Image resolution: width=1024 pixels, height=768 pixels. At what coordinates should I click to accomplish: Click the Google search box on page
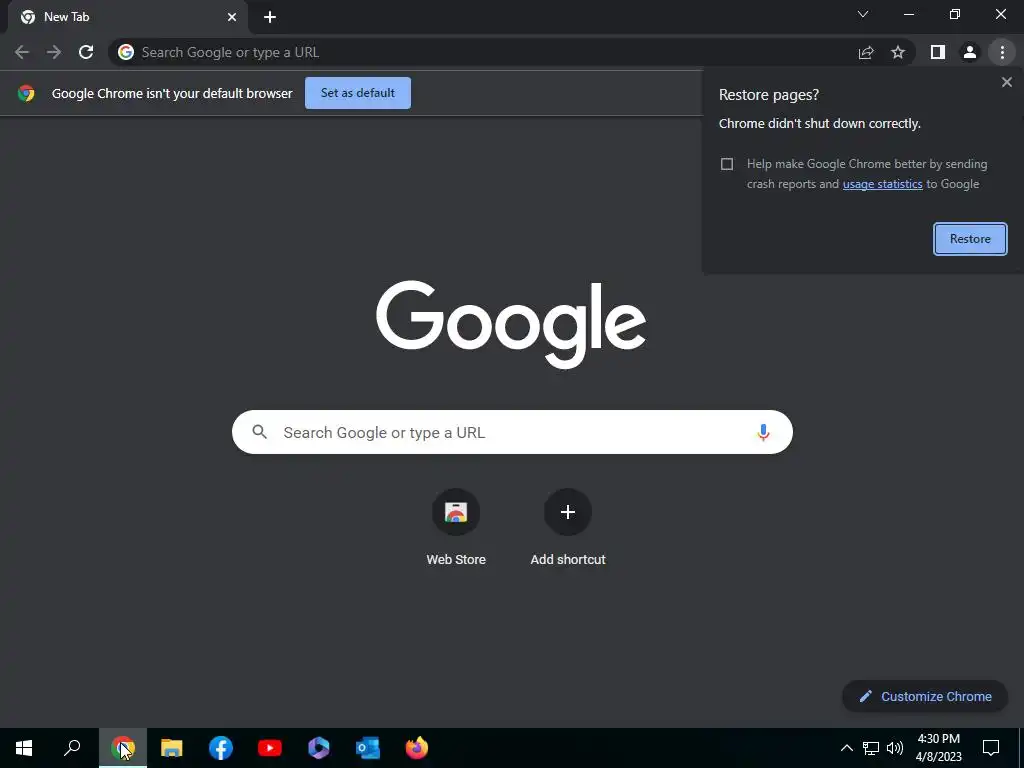(x=512, y=432)
